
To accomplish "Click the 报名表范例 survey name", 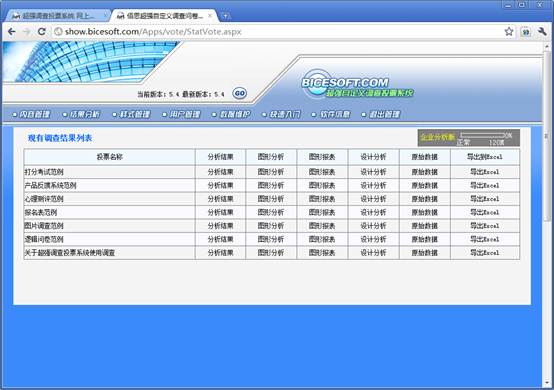I will [x=41, y=212].
